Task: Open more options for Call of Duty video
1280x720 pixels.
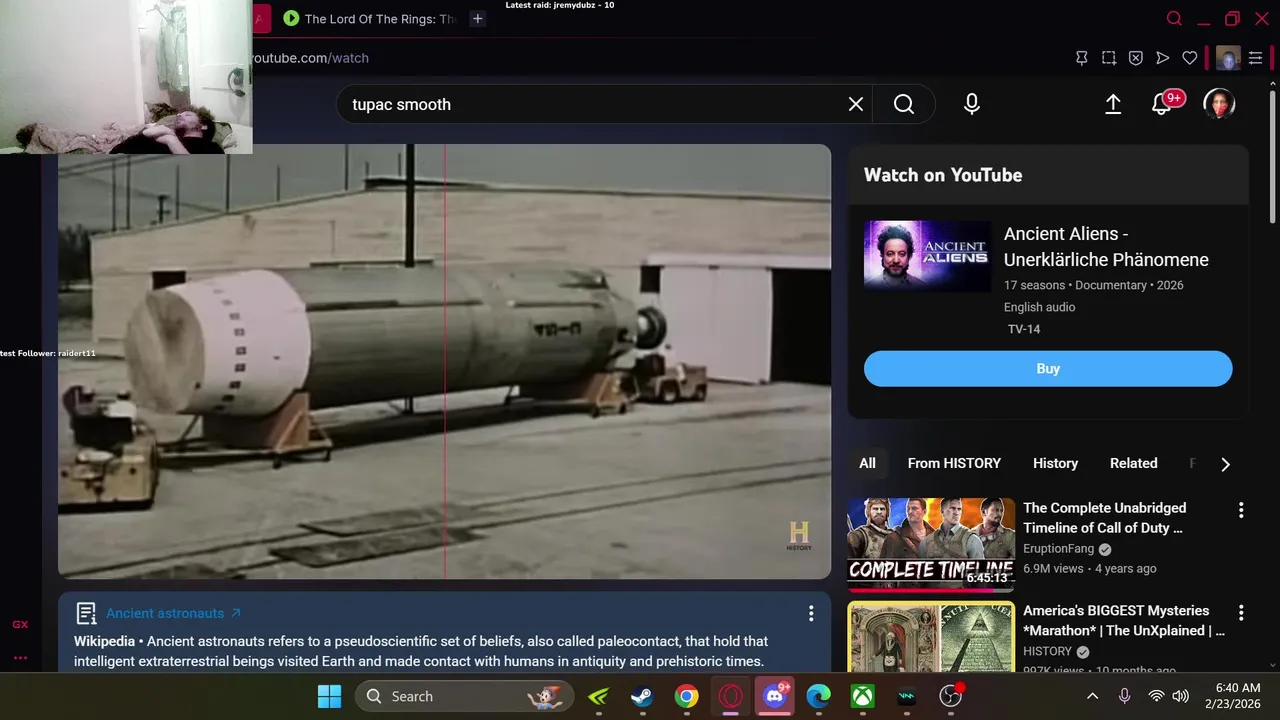Action: (1241, 510)
